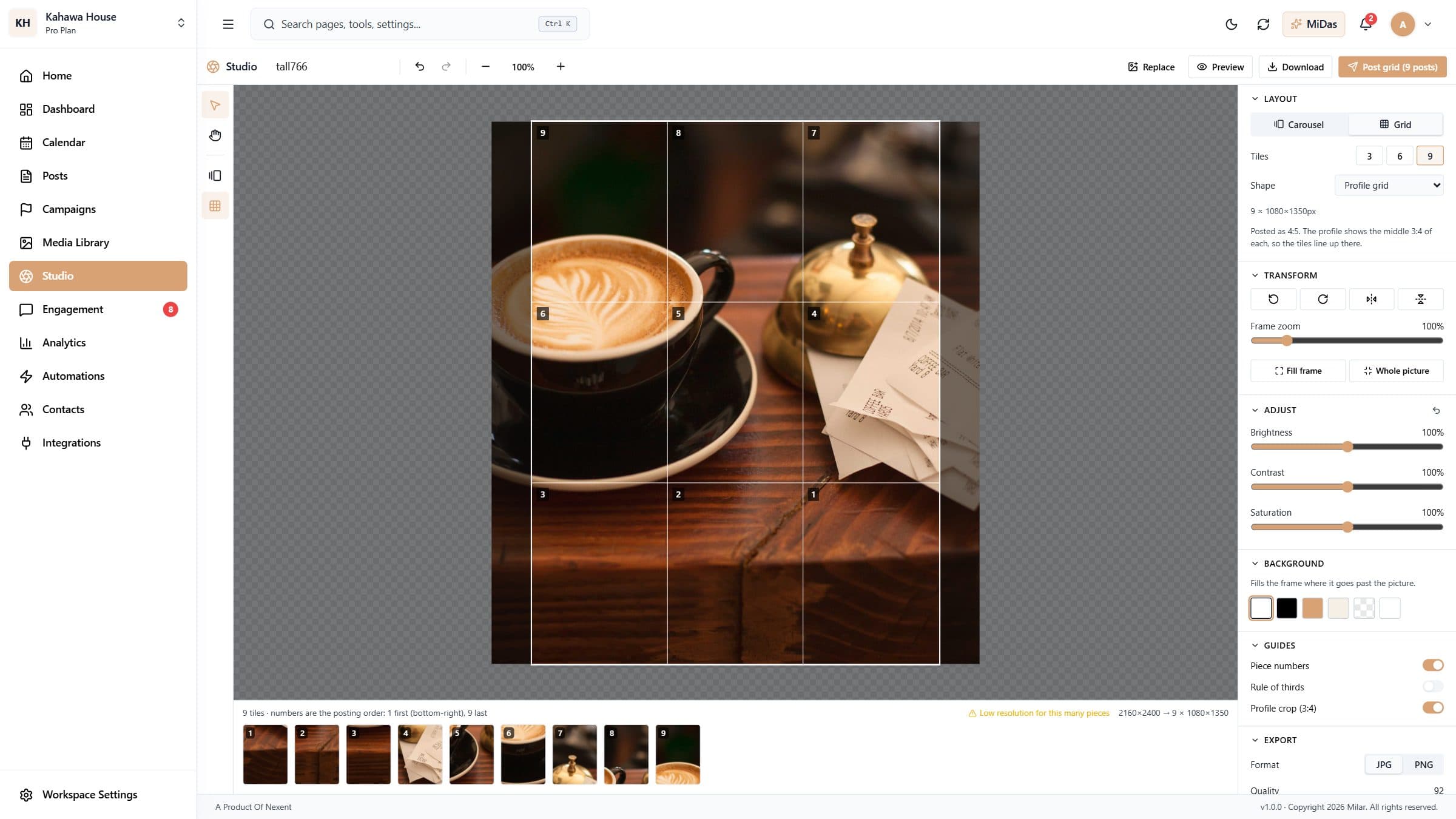1456x819 pixels.
Task: Undo the last edit
Action: [x=419, y=67]
